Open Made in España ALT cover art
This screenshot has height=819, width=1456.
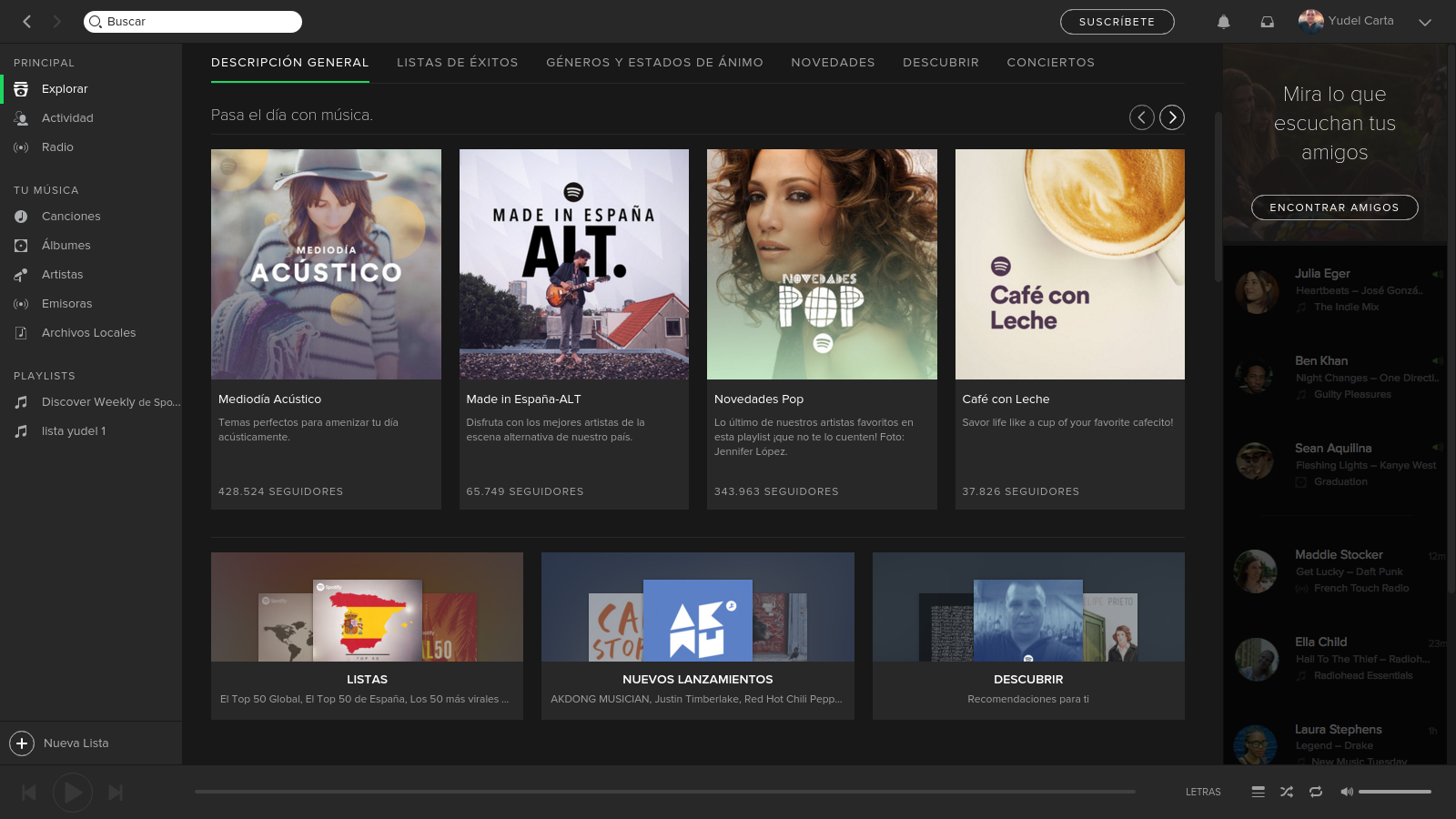tap(574, 264)
